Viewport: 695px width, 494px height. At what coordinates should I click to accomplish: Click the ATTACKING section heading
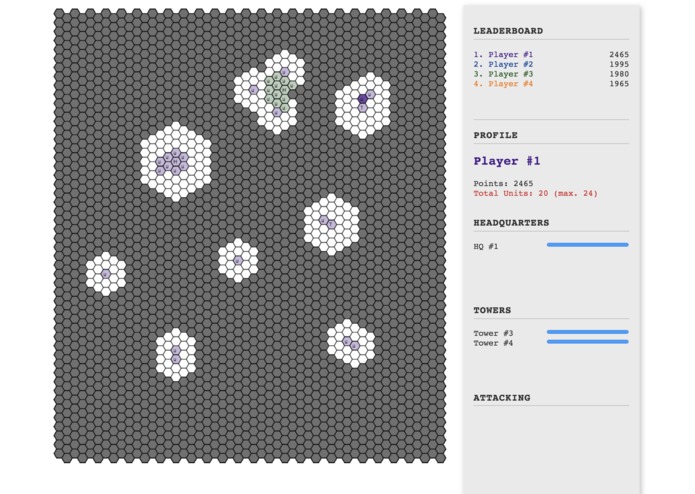click(501, 398)
